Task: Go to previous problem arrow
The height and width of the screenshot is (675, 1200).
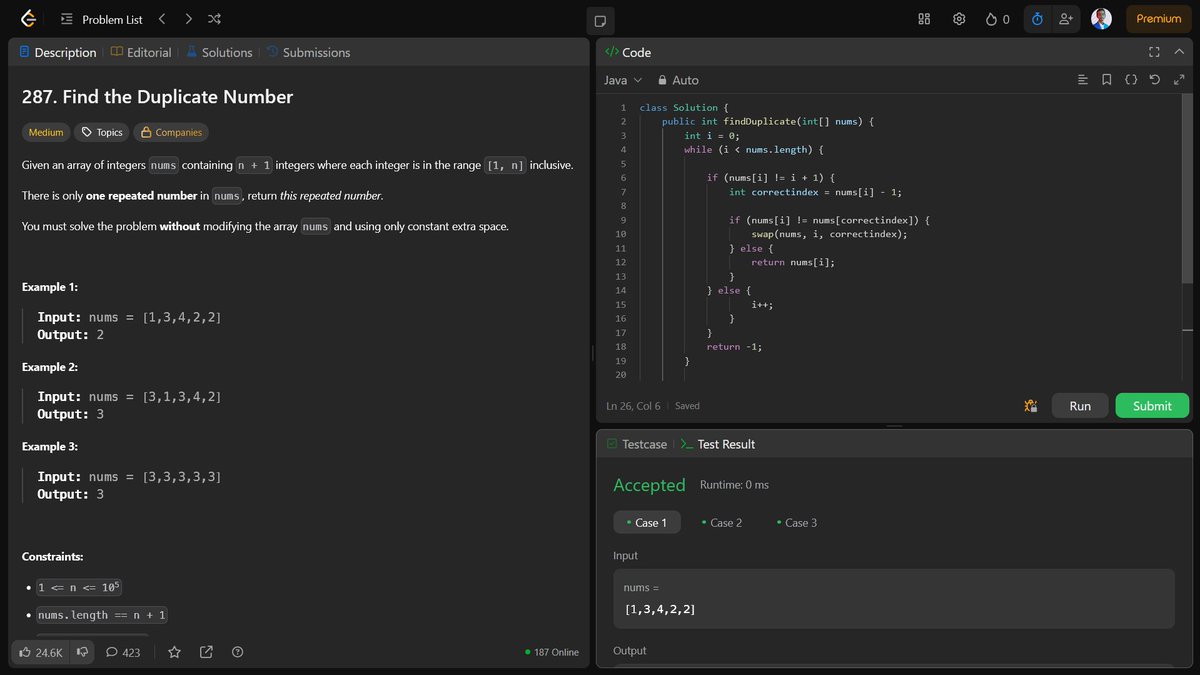Action: pos(162,19)
